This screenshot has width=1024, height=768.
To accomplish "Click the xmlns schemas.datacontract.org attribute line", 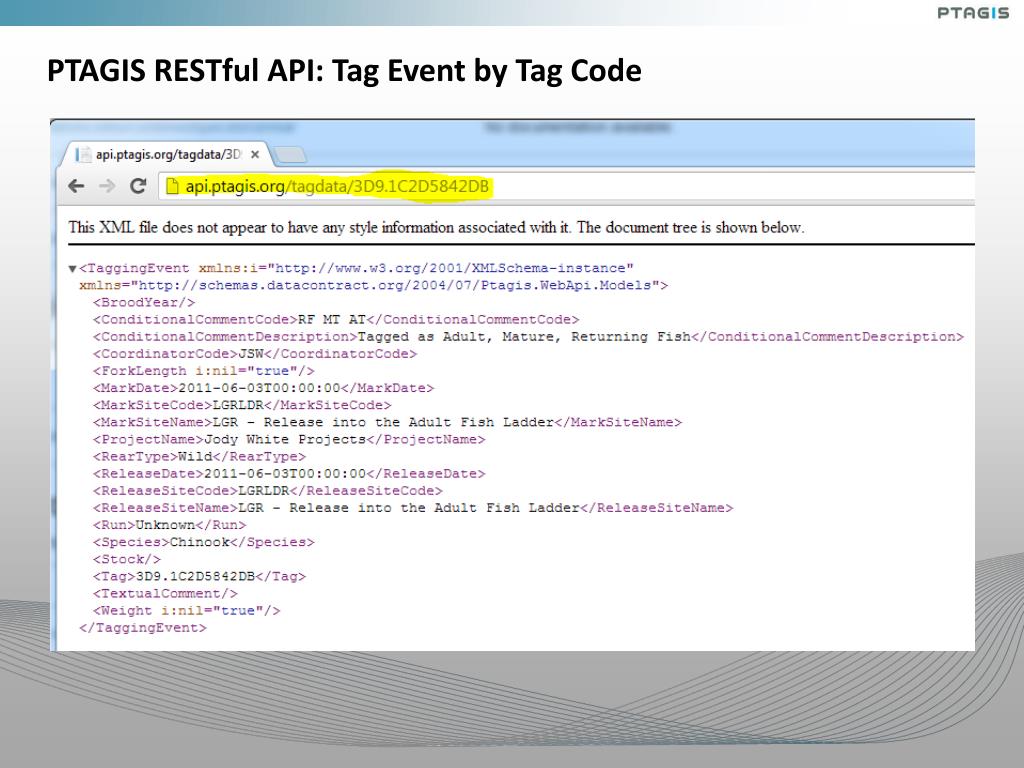I will click(x=374, y=285).
